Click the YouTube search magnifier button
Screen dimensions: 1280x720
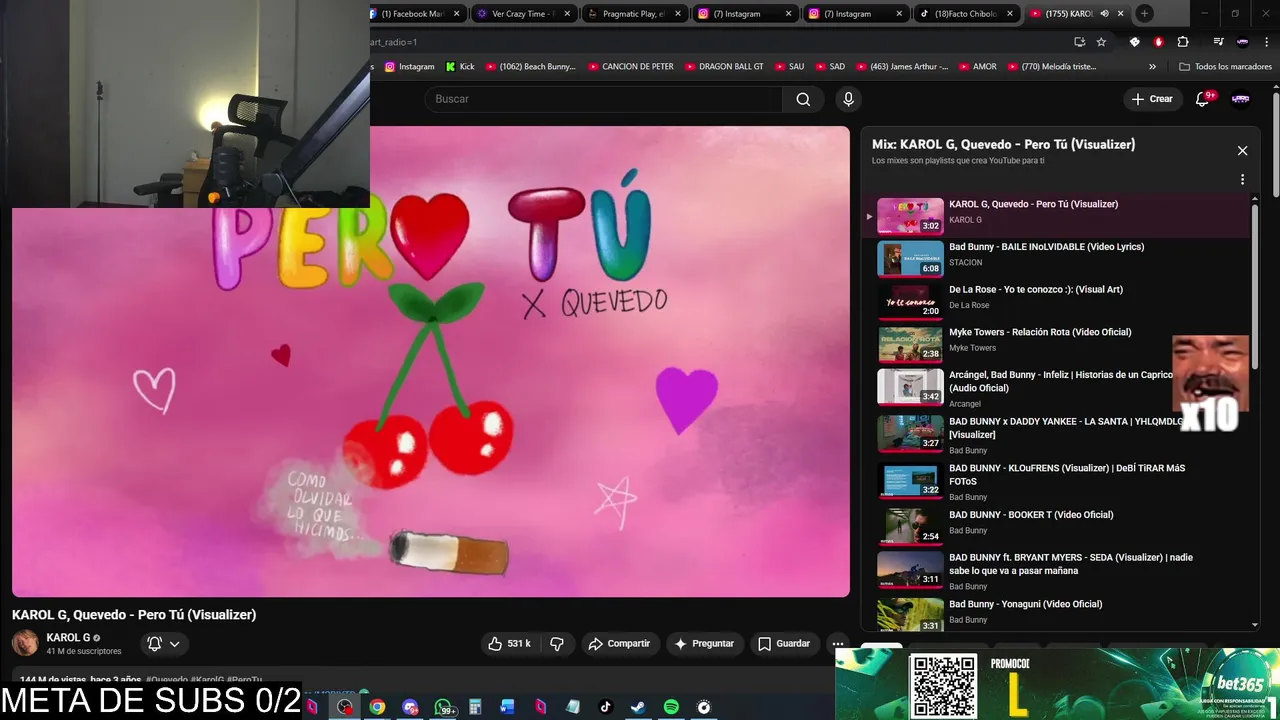pyautogui.click(x=803, y=99)
